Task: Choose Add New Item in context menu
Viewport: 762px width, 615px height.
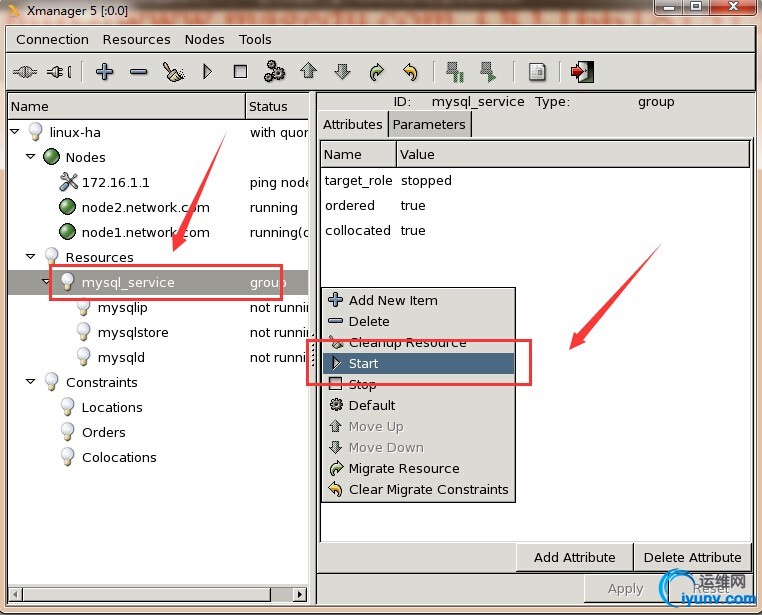Action: pyautogui.click(x=418, y=300)
